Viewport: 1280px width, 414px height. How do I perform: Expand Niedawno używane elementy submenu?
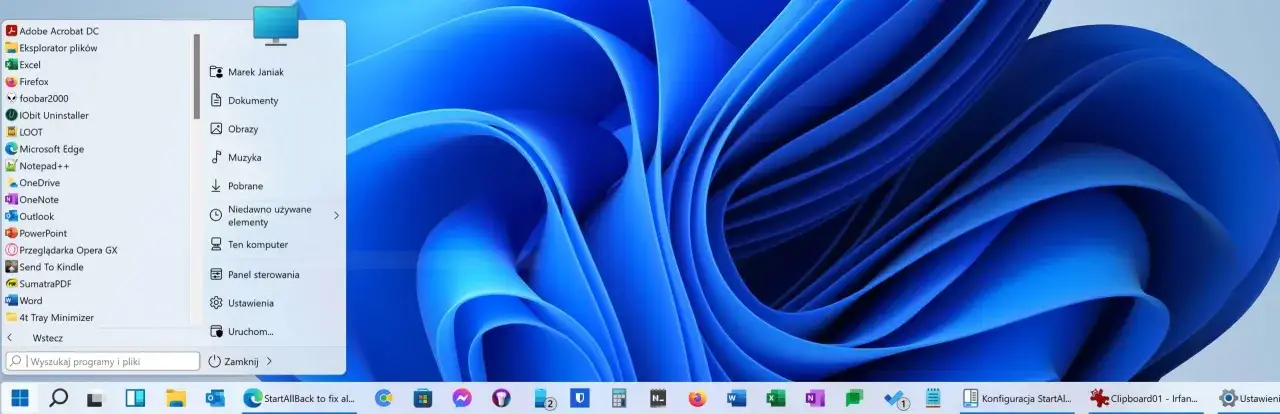(x=273, y=215)
